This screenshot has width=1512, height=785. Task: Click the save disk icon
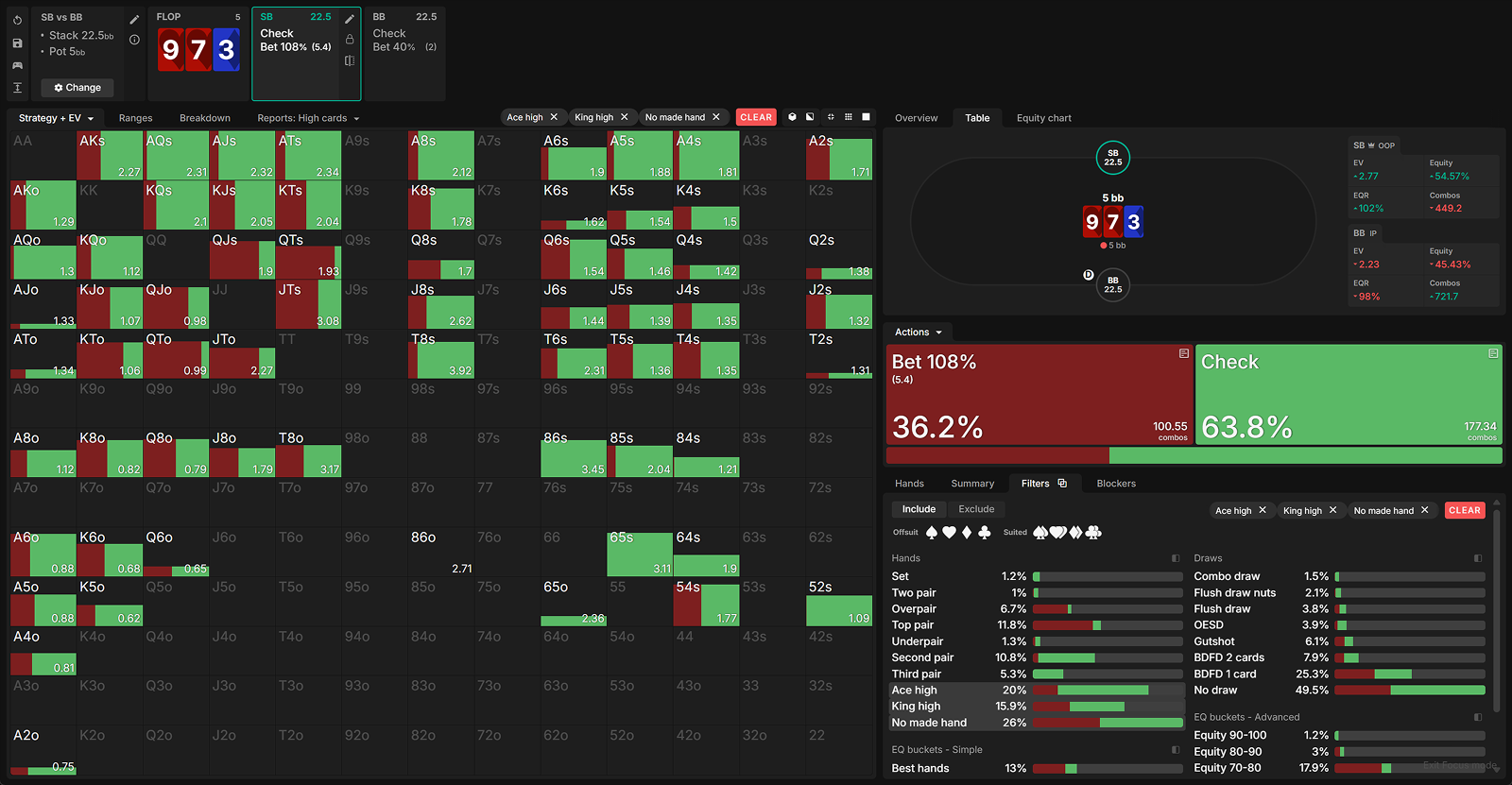point(17,43)
